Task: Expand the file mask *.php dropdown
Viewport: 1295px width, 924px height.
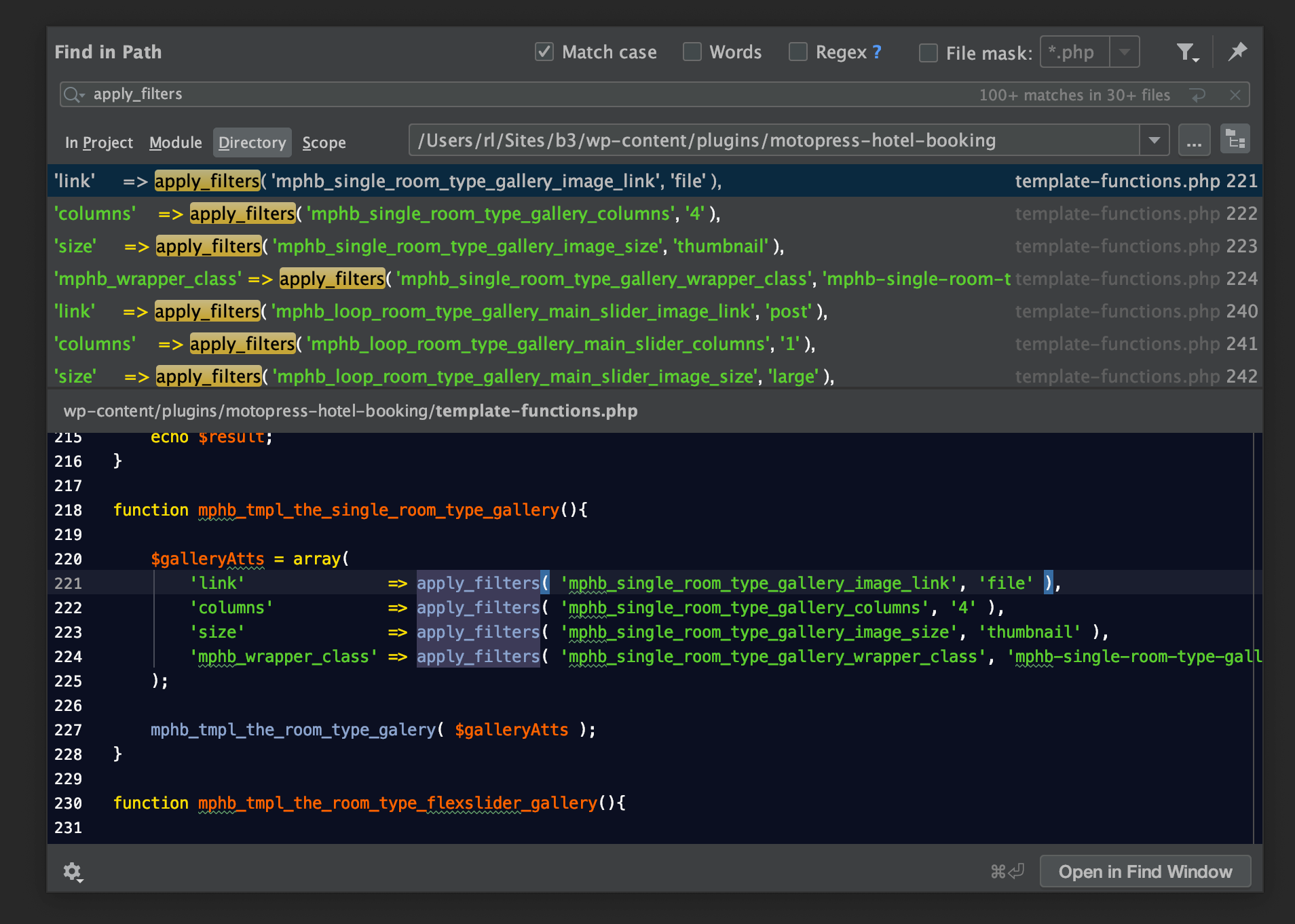Action: 1125,52
